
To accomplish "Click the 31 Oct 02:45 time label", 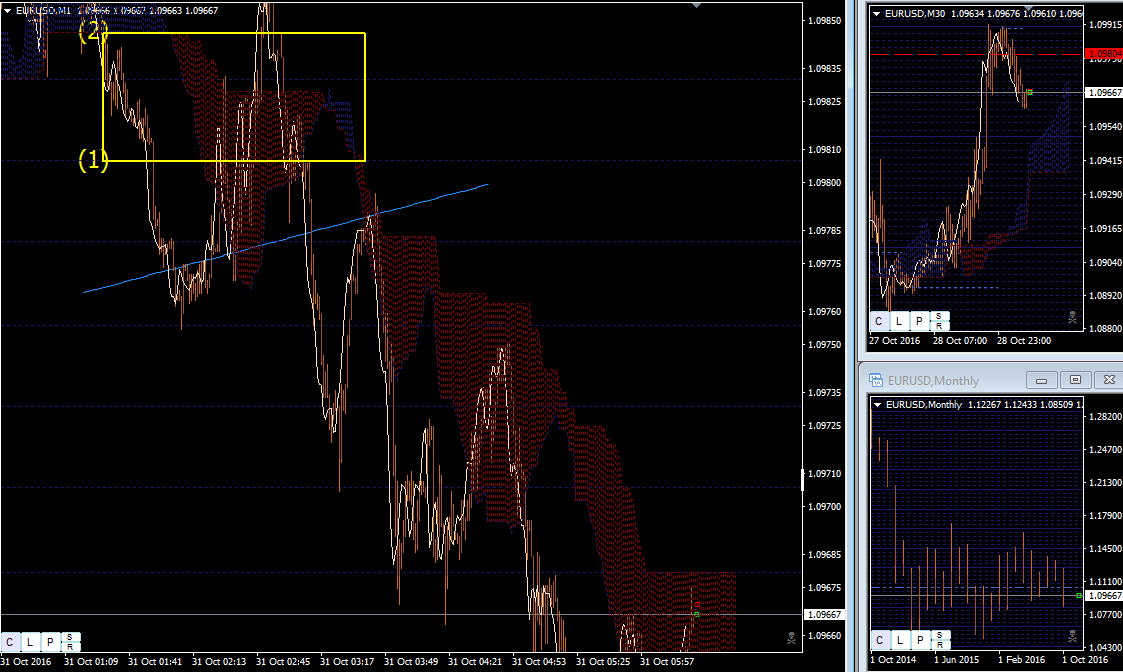I will click(x=283, y=661).
